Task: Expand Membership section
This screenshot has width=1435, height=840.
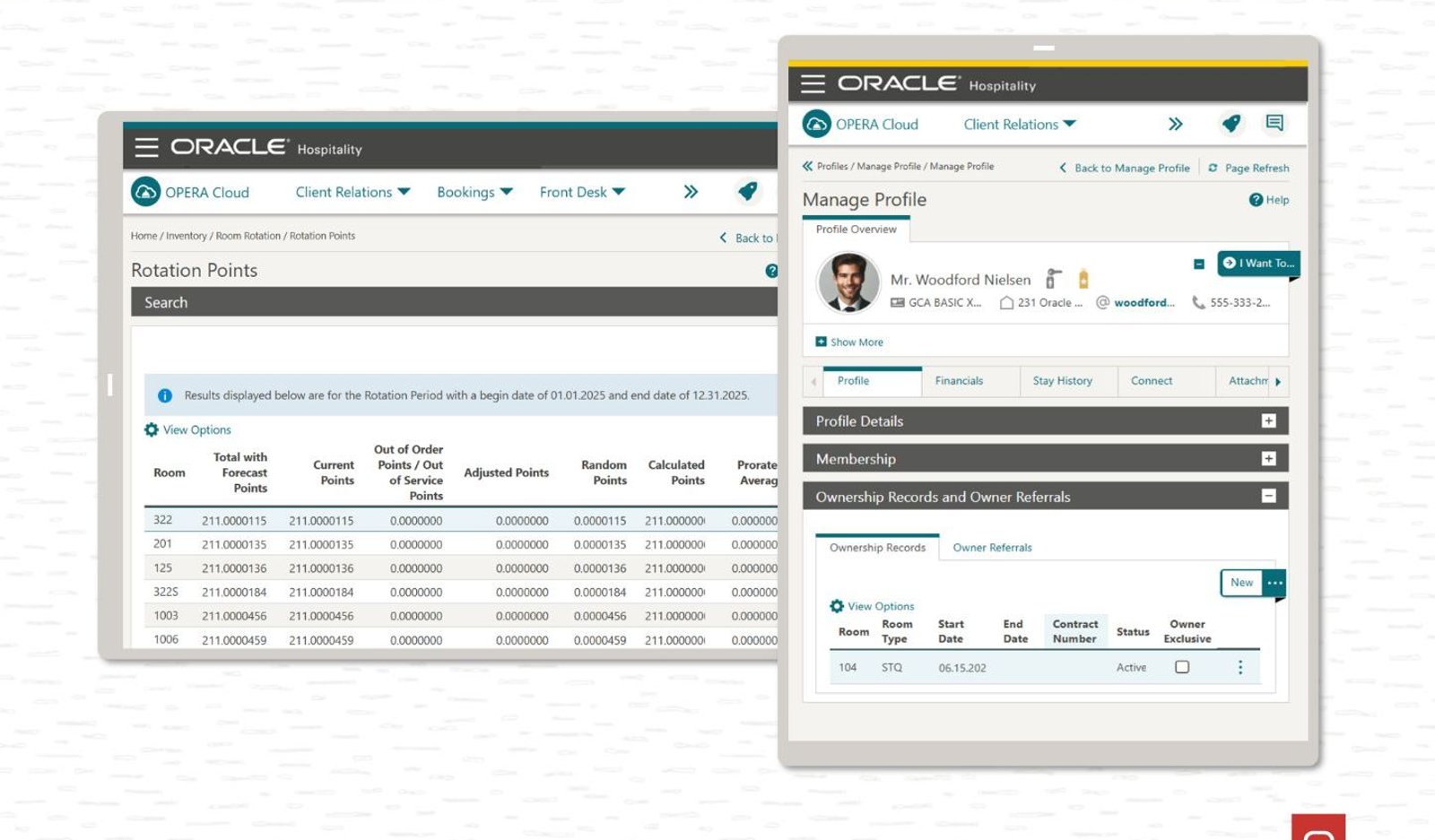Action: click(x=1268, y=458)
